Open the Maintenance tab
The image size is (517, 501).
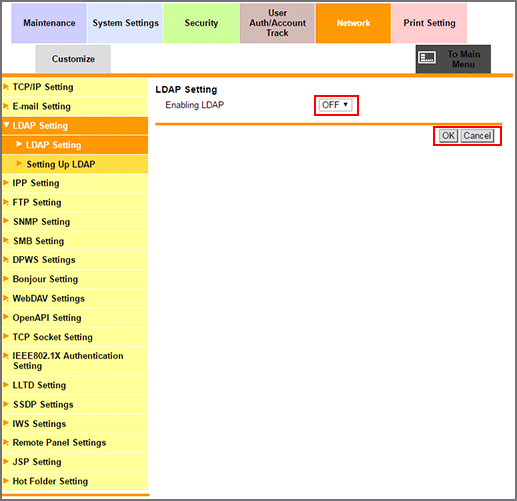(49, 23)
